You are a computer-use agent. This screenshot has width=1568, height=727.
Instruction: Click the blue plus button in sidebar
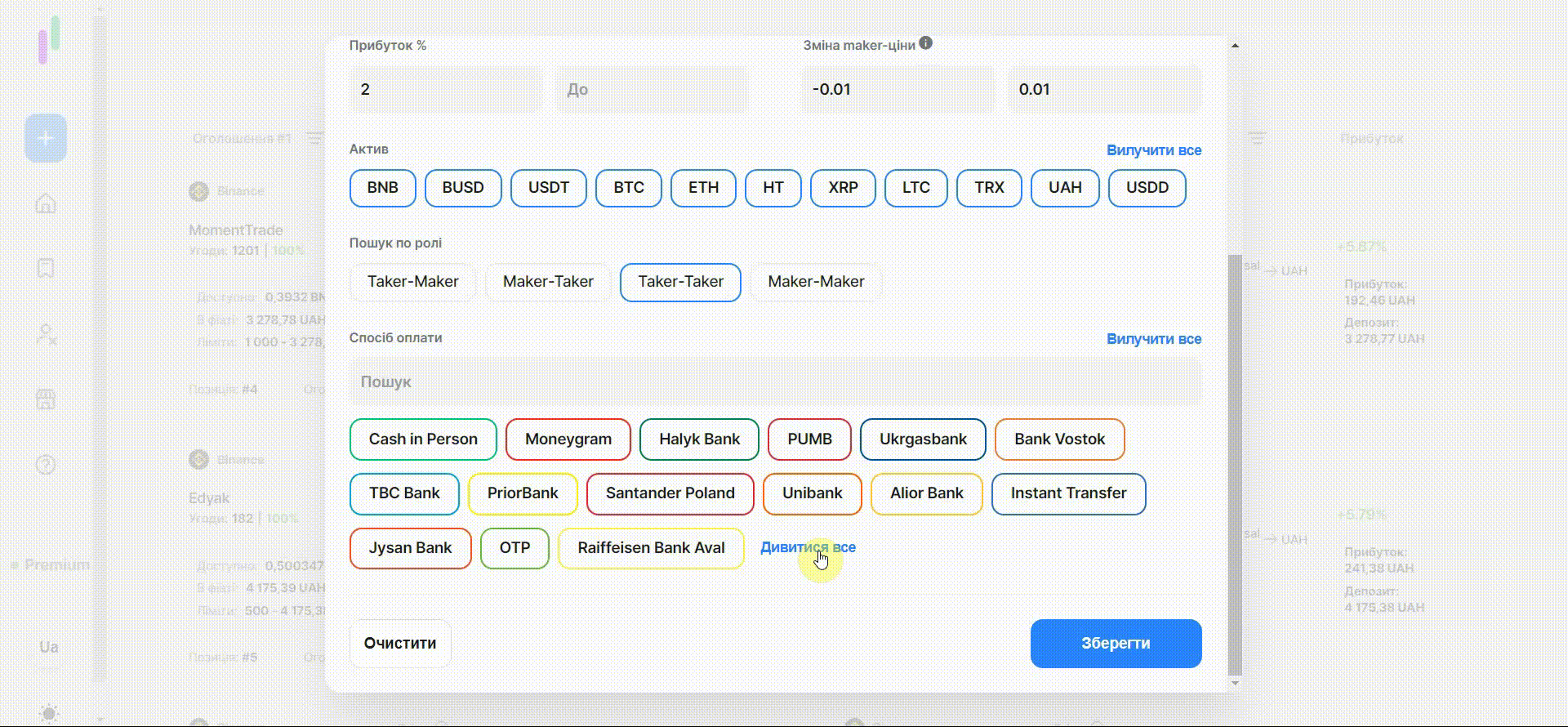point(46,138)
